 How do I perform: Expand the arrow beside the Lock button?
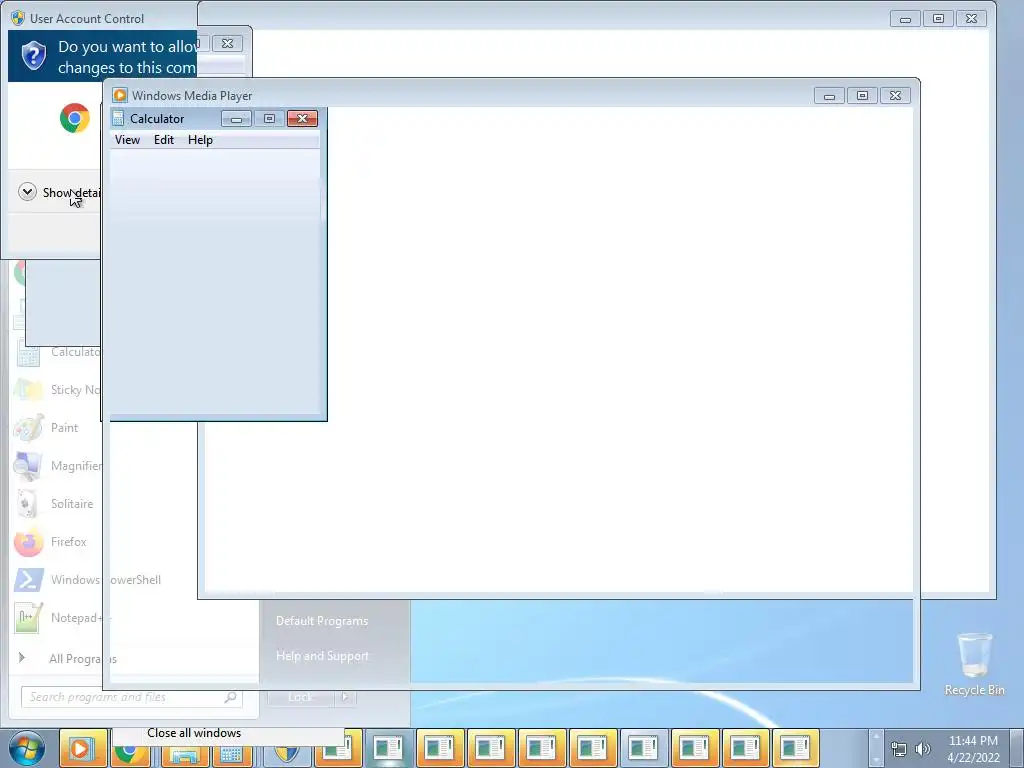point(345,697)
